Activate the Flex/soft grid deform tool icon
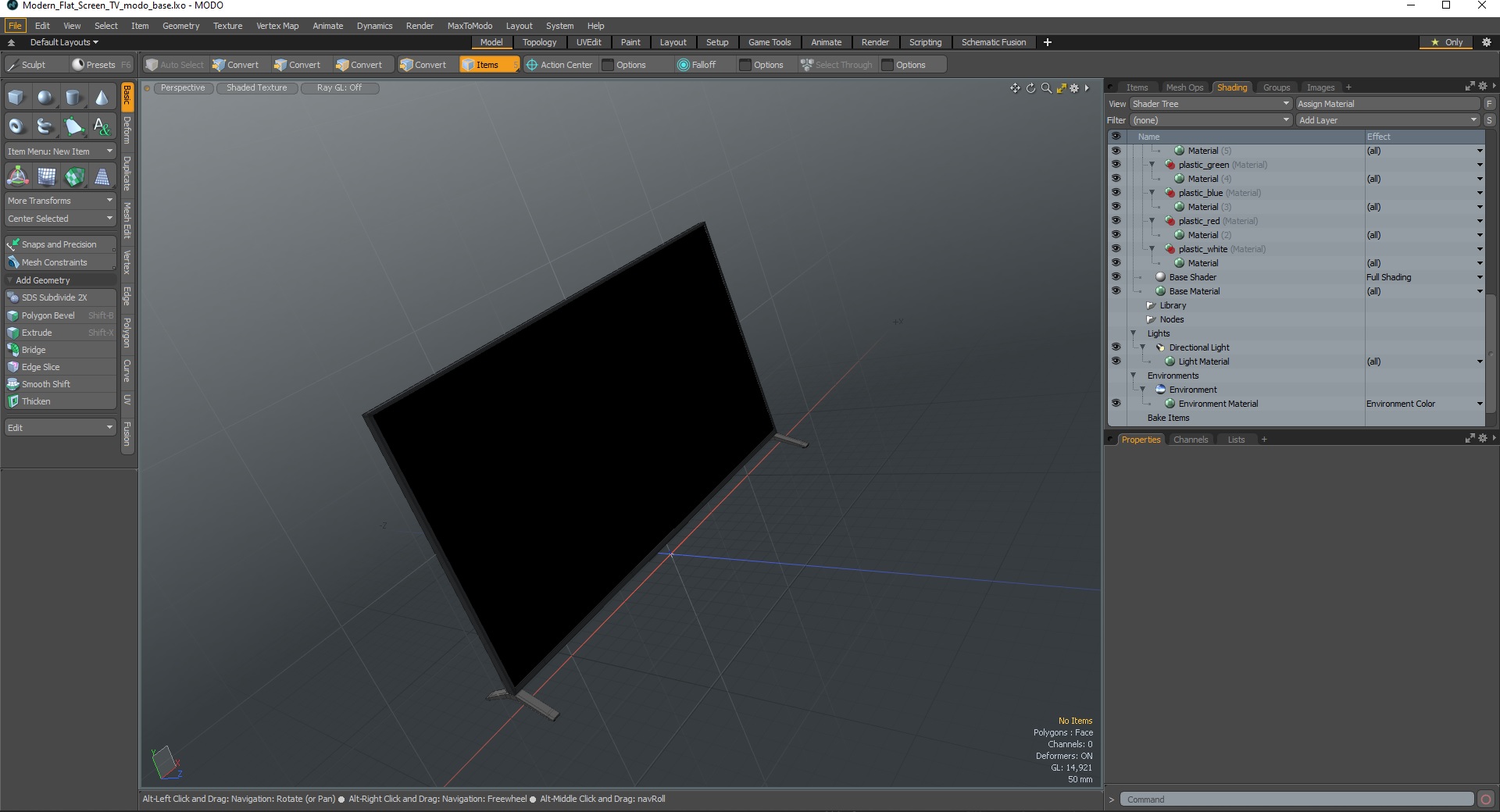1500x812 pixels. pyautogui.click(x=46, y=176)
